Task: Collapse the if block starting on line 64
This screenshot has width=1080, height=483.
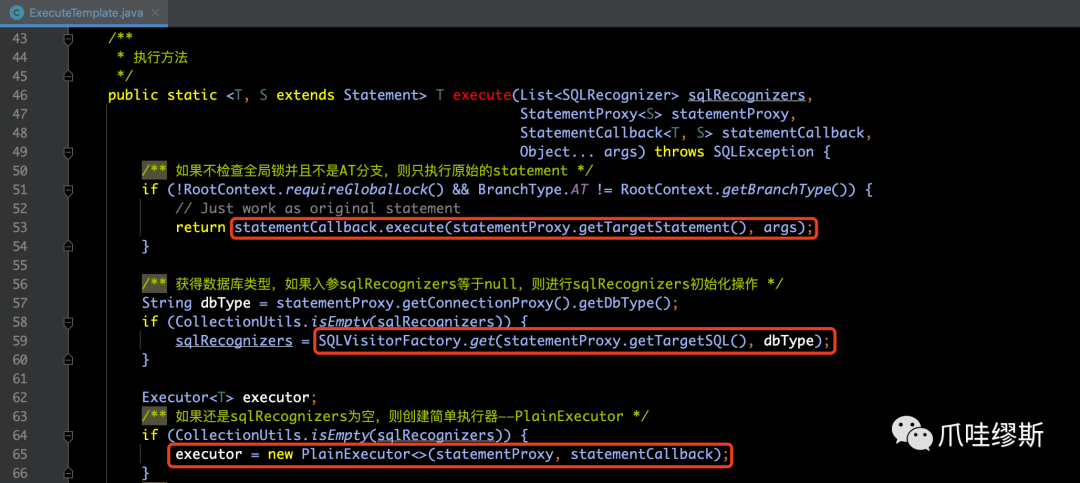Action: coord(68,435)
